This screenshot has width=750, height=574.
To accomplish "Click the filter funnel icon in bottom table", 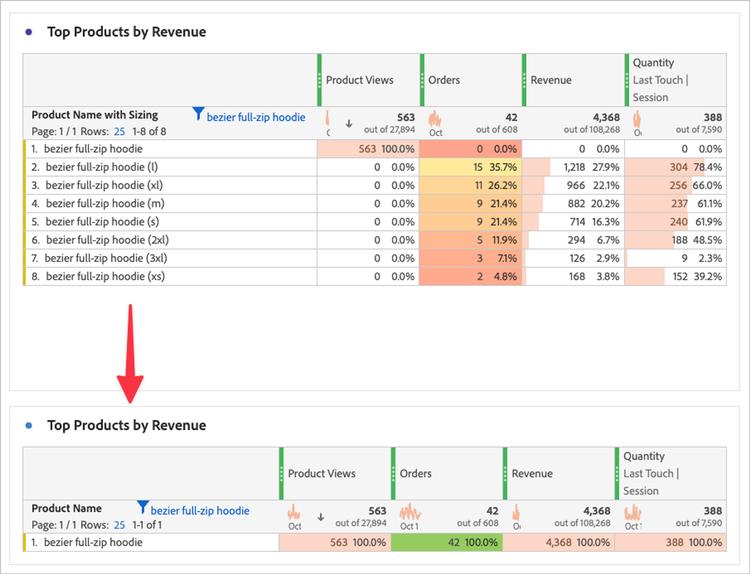I will pos(142,508).
